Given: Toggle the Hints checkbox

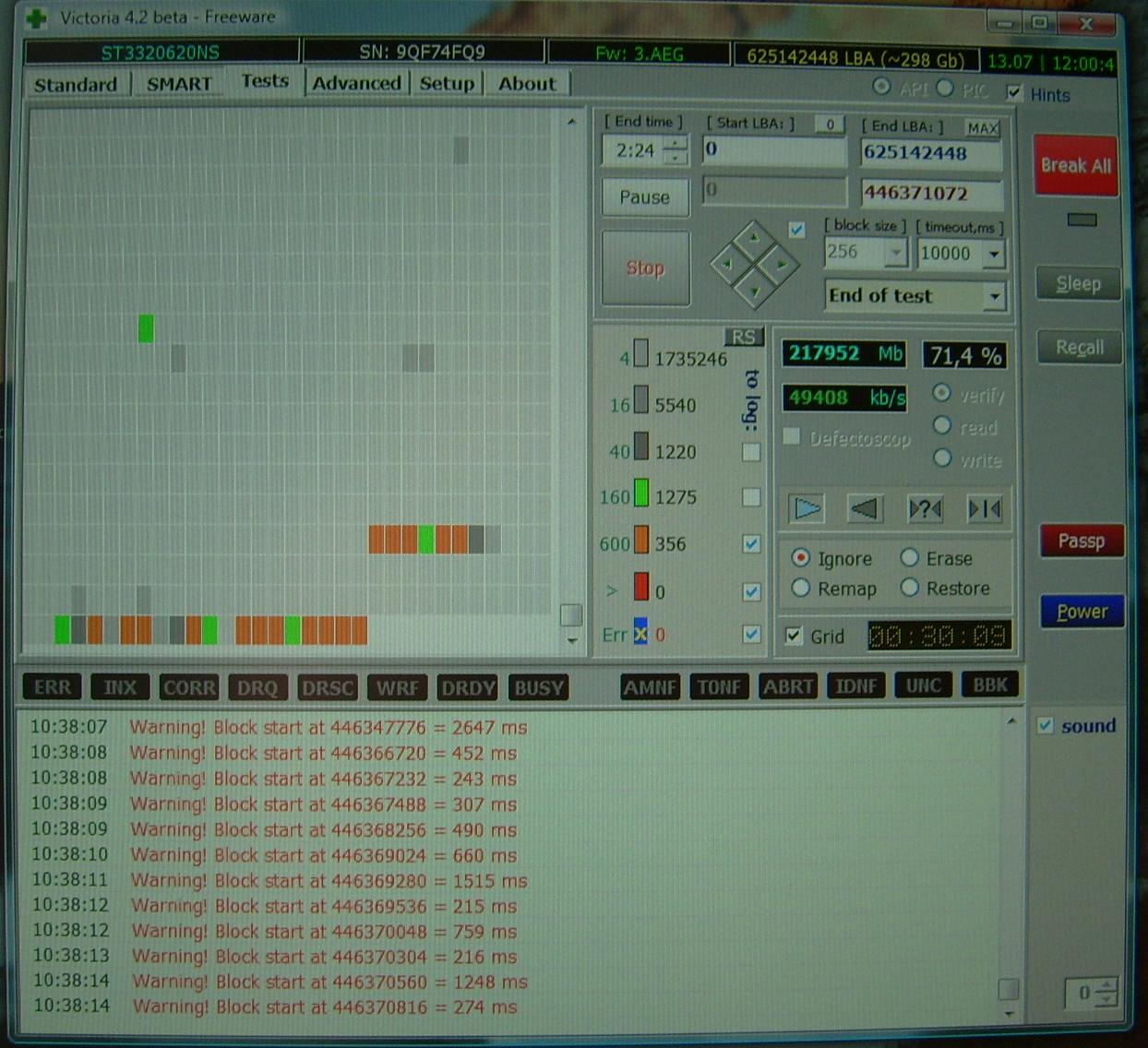Looking at the screenshot, I should coord(1014,92).
